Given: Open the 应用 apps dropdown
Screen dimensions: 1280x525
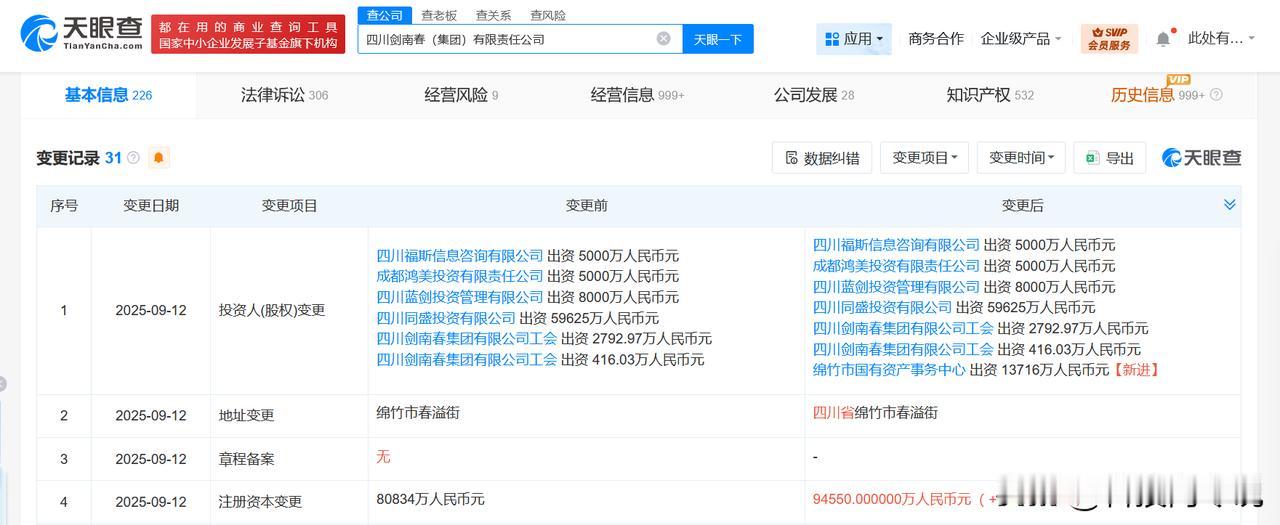Looking at the screenshot, I should tap(854, 39).
